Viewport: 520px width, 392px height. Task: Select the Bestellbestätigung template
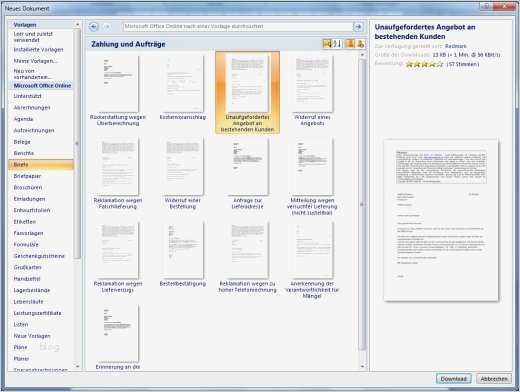[x=183, y=254]
